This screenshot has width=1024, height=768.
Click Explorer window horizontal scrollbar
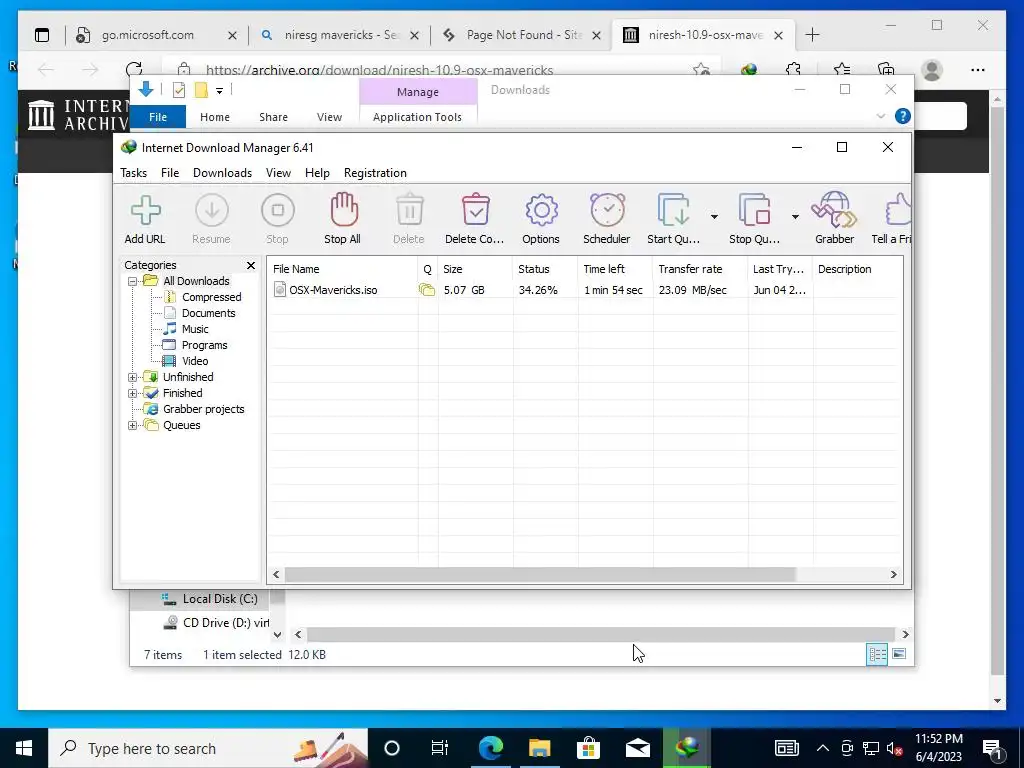pos(601,634)
